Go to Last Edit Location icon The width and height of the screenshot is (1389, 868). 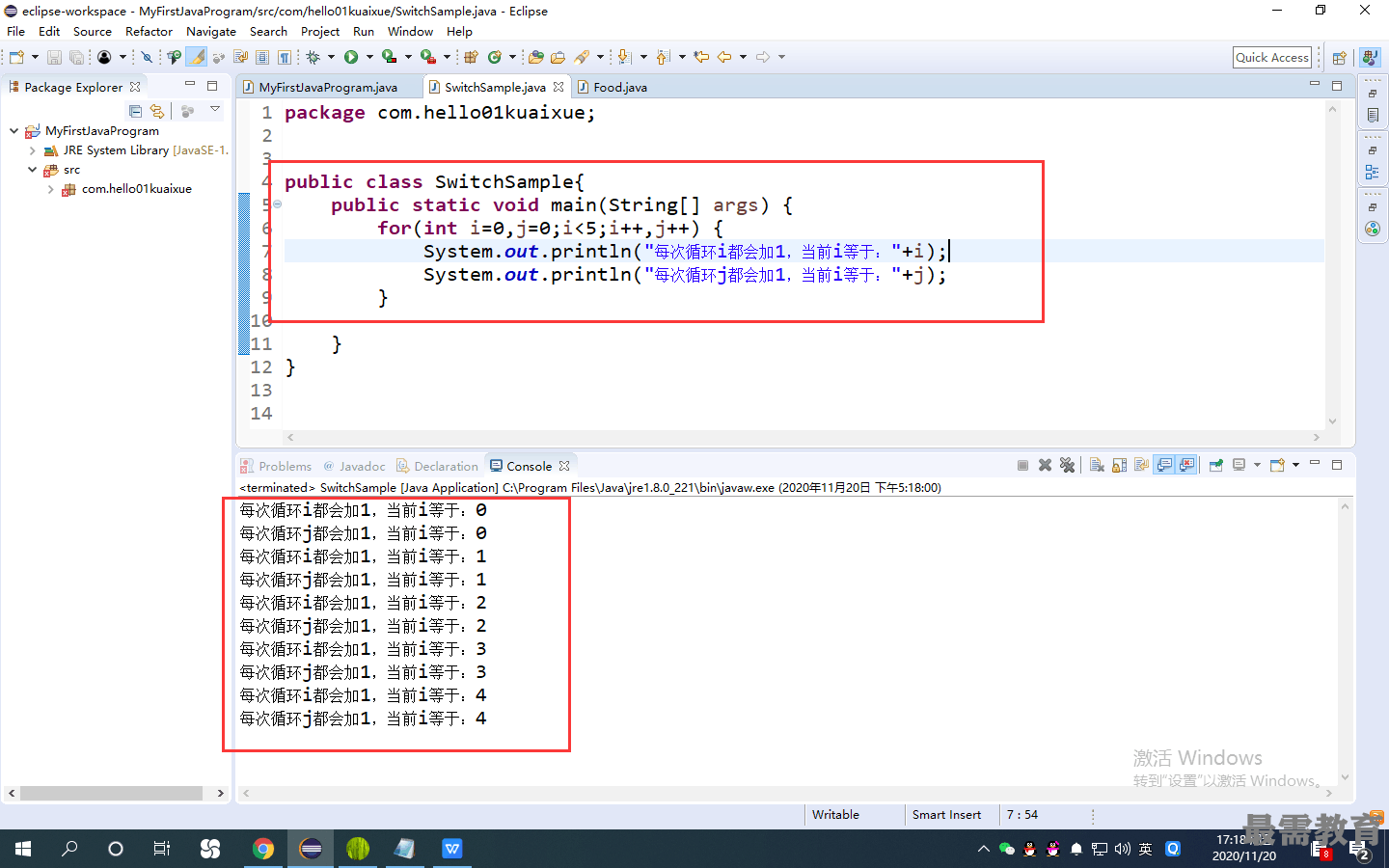(701, 57)
